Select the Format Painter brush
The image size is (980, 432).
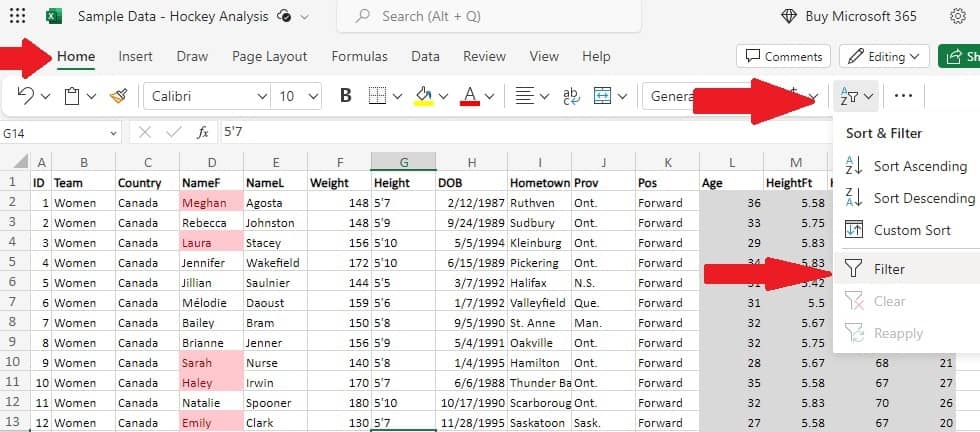point(118,96)
